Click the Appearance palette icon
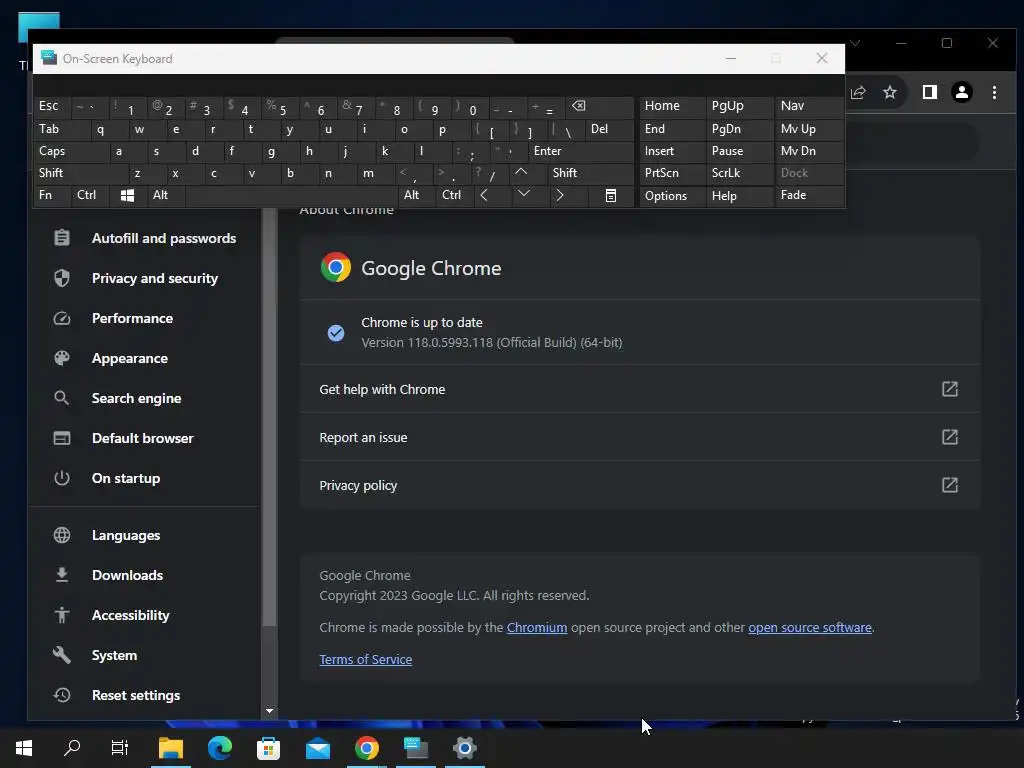The width and height of the screenshot is (1024, 768). (x=62, y=358)
